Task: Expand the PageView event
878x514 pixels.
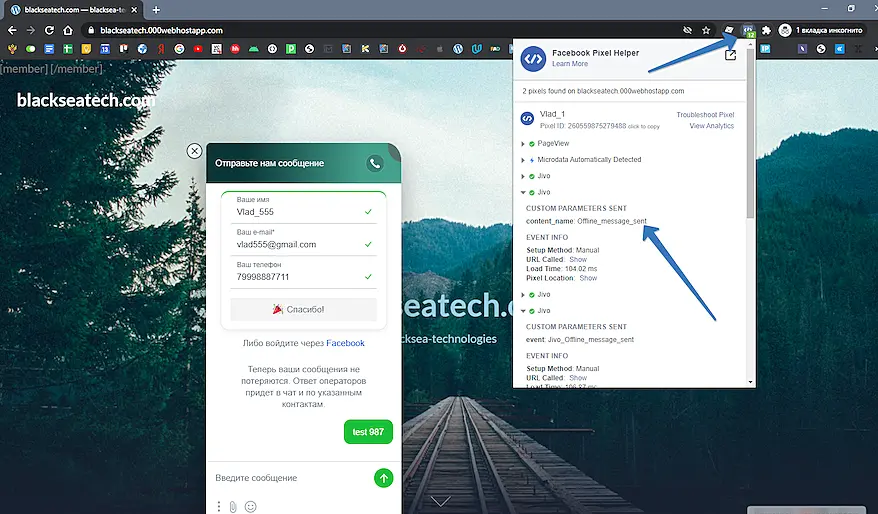Action: (523, 144)
